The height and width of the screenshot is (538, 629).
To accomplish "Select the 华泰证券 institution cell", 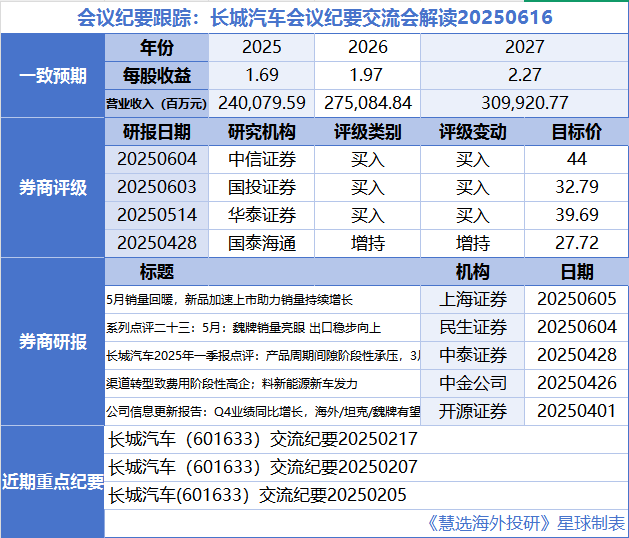I will point(262,215).
